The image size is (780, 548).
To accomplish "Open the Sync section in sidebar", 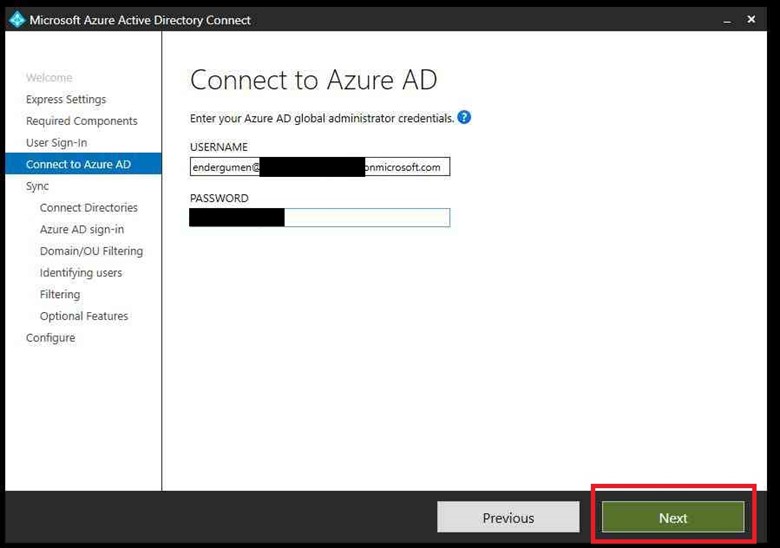I will click(x=37, y=186).
